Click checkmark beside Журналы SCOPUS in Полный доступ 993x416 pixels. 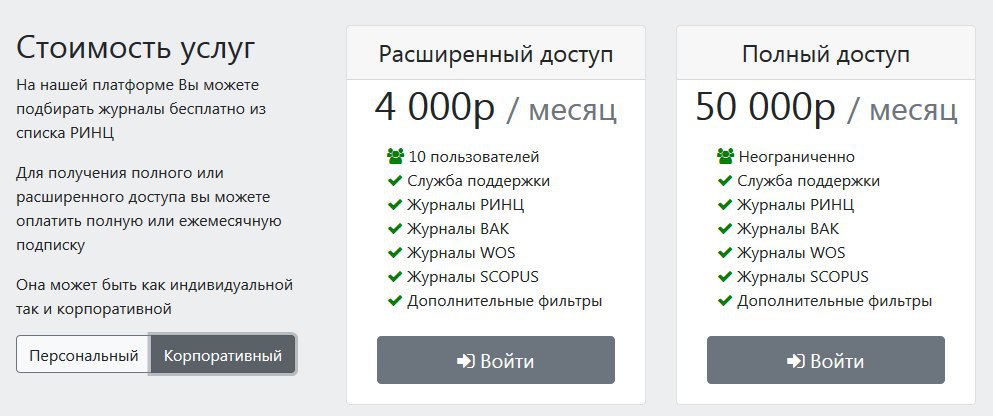[x=726, y=277]
